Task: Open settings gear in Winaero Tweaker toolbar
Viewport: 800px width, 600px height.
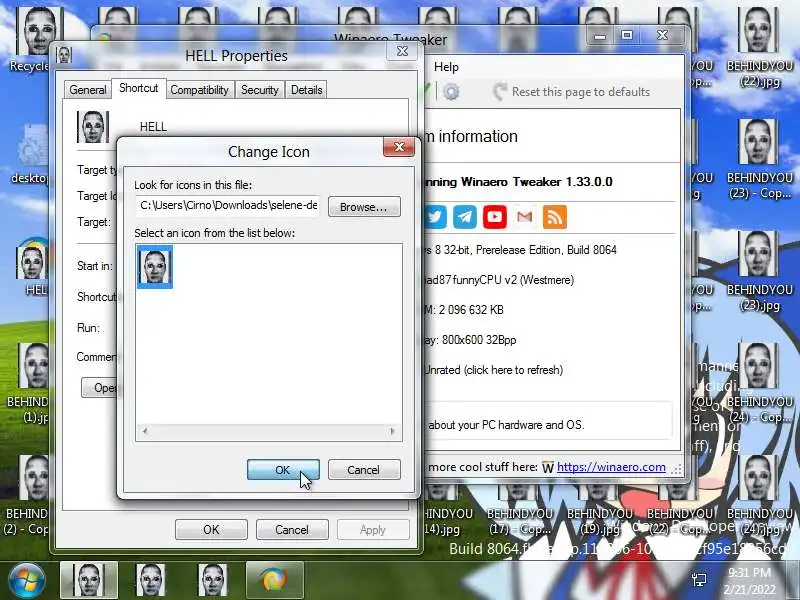Action: [x=451, y=92]
